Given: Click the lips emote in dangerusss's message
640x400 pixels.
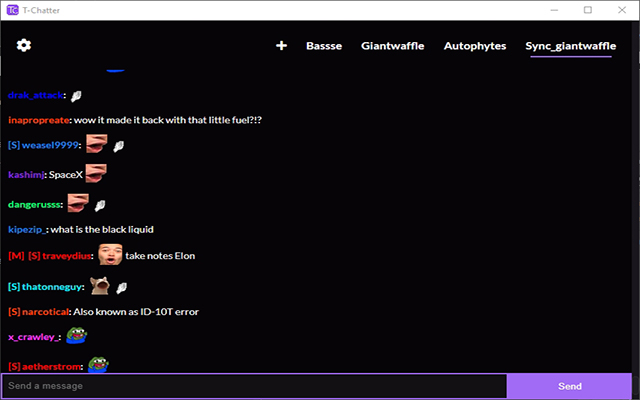Looking at the screenshot, I should click(78, 203).
